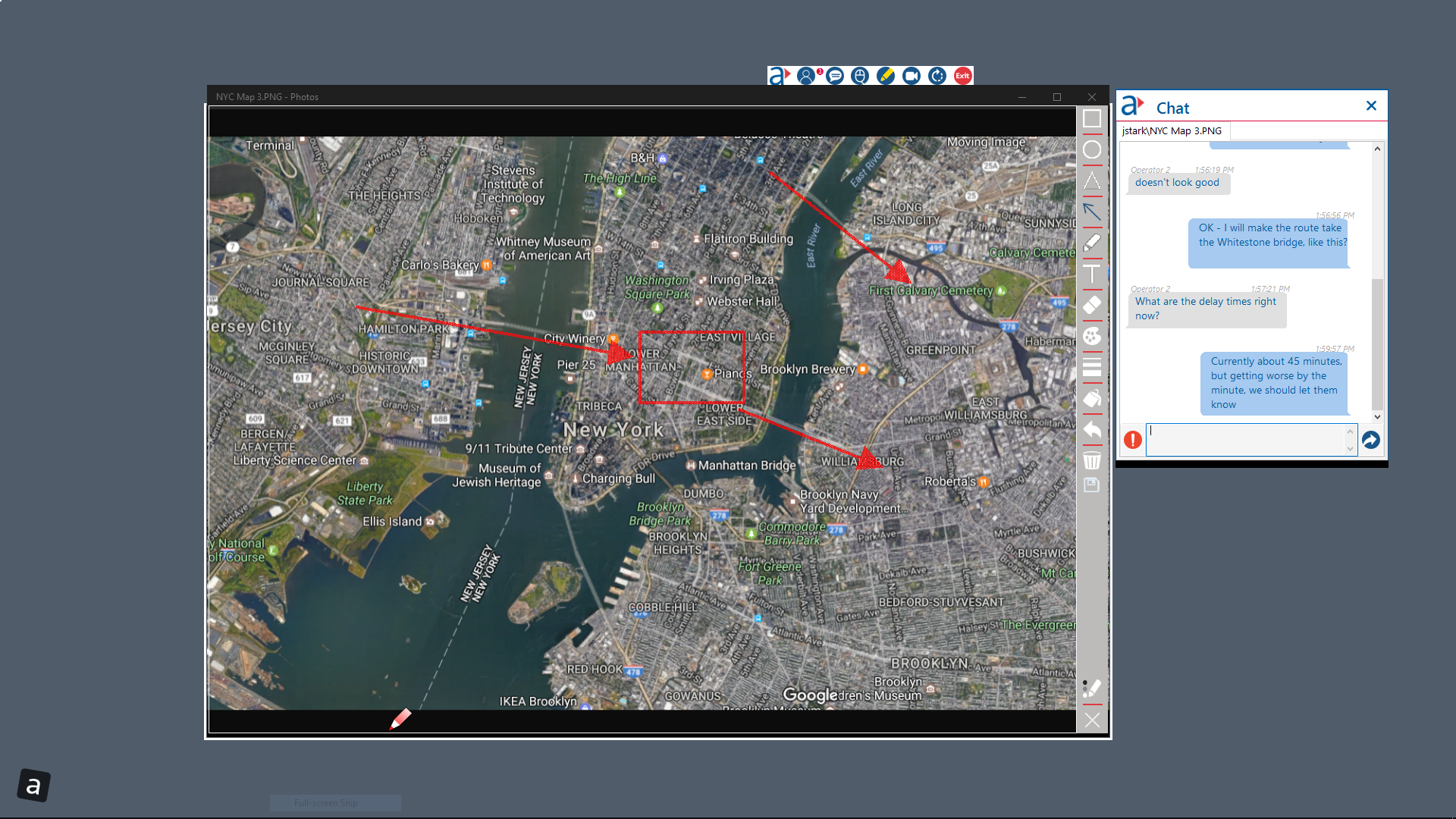Select the freehand marker tool

point(1092,243)
